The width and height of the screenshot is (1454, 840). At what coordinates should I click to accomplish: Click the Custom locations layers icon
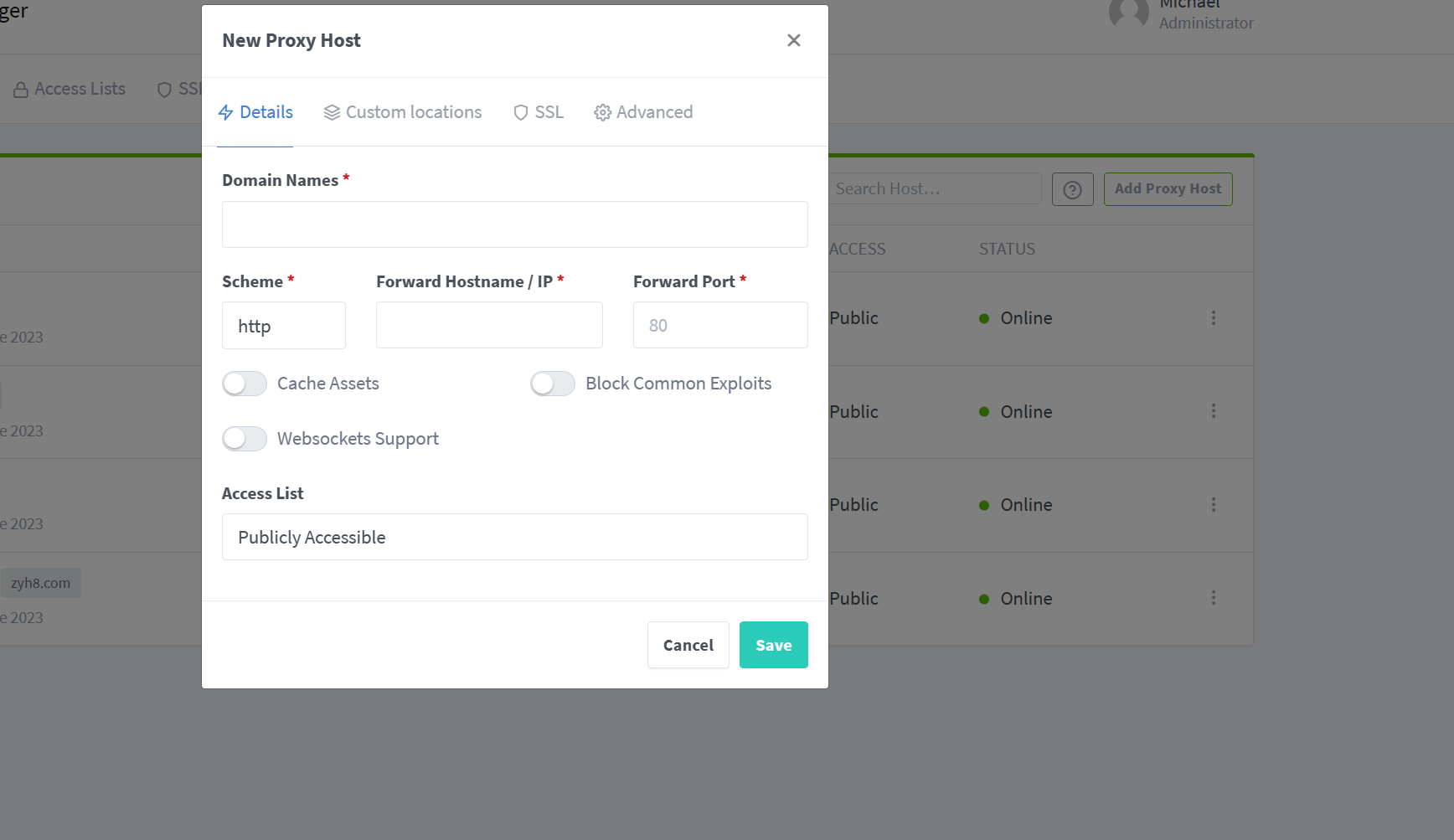point(332,112)
